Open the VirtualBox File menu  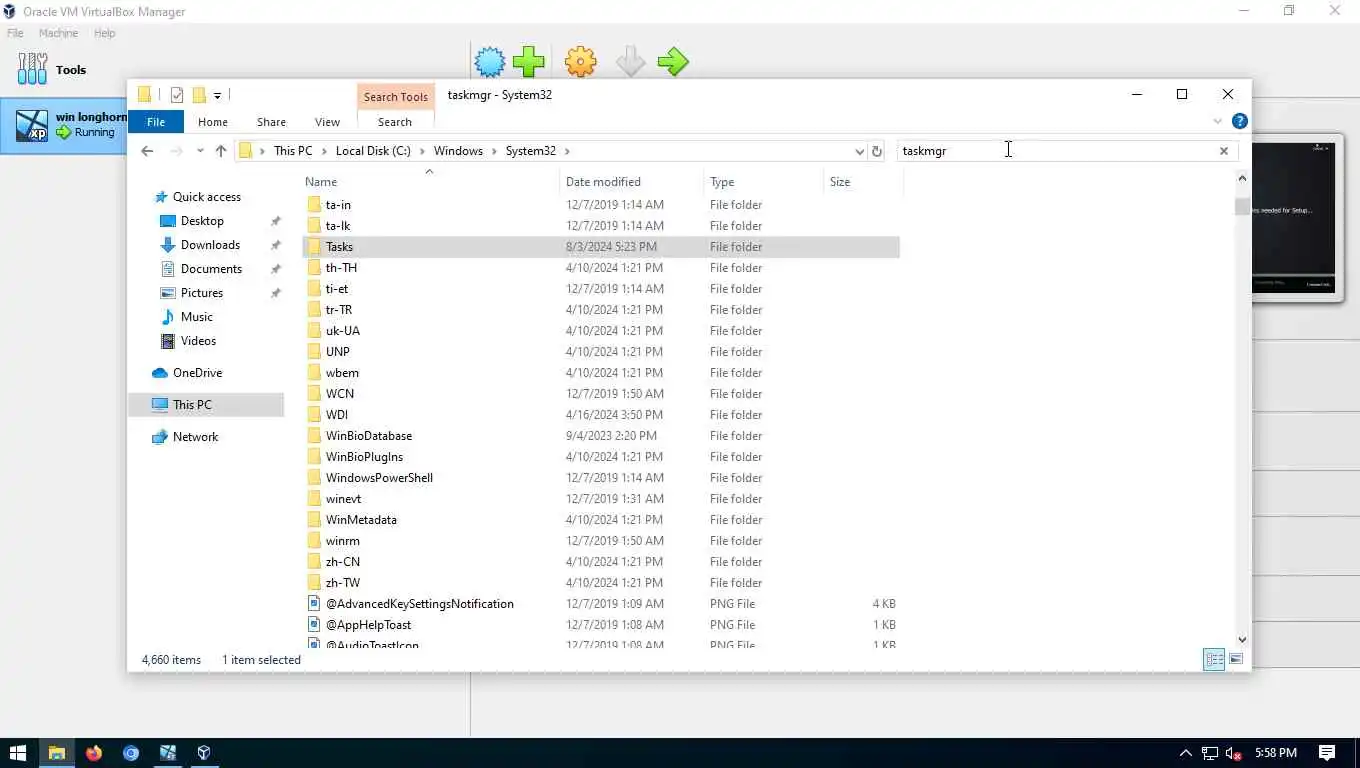[x=16, y=33]
